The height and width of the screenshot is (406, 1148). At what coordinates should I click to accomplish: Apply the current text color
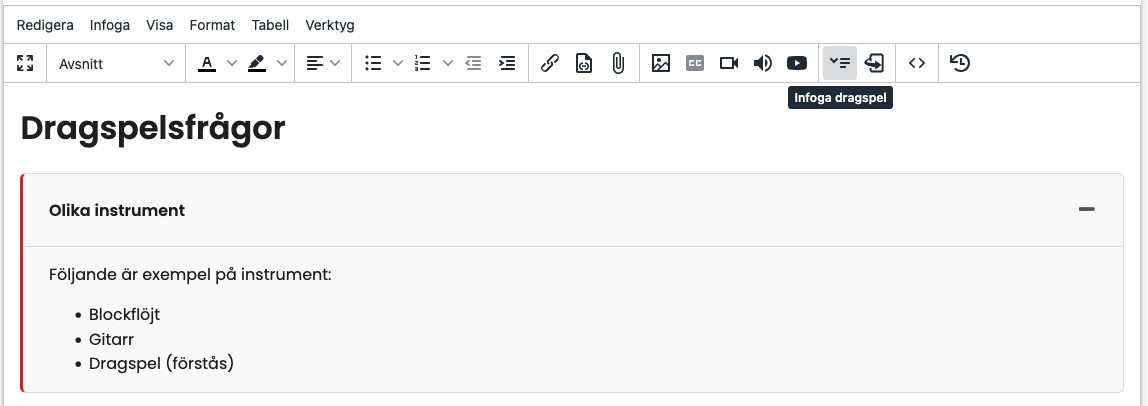[x=207, y=63]
